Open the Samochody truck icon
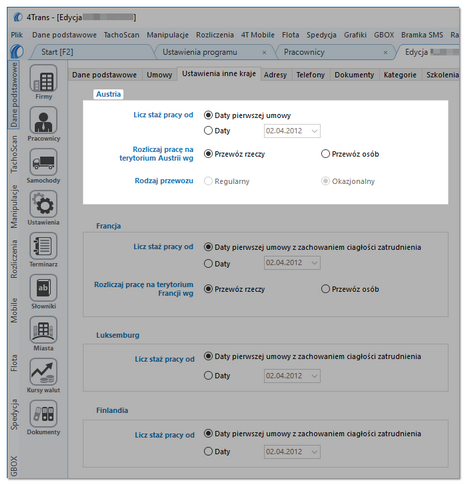 pos(43,162)
